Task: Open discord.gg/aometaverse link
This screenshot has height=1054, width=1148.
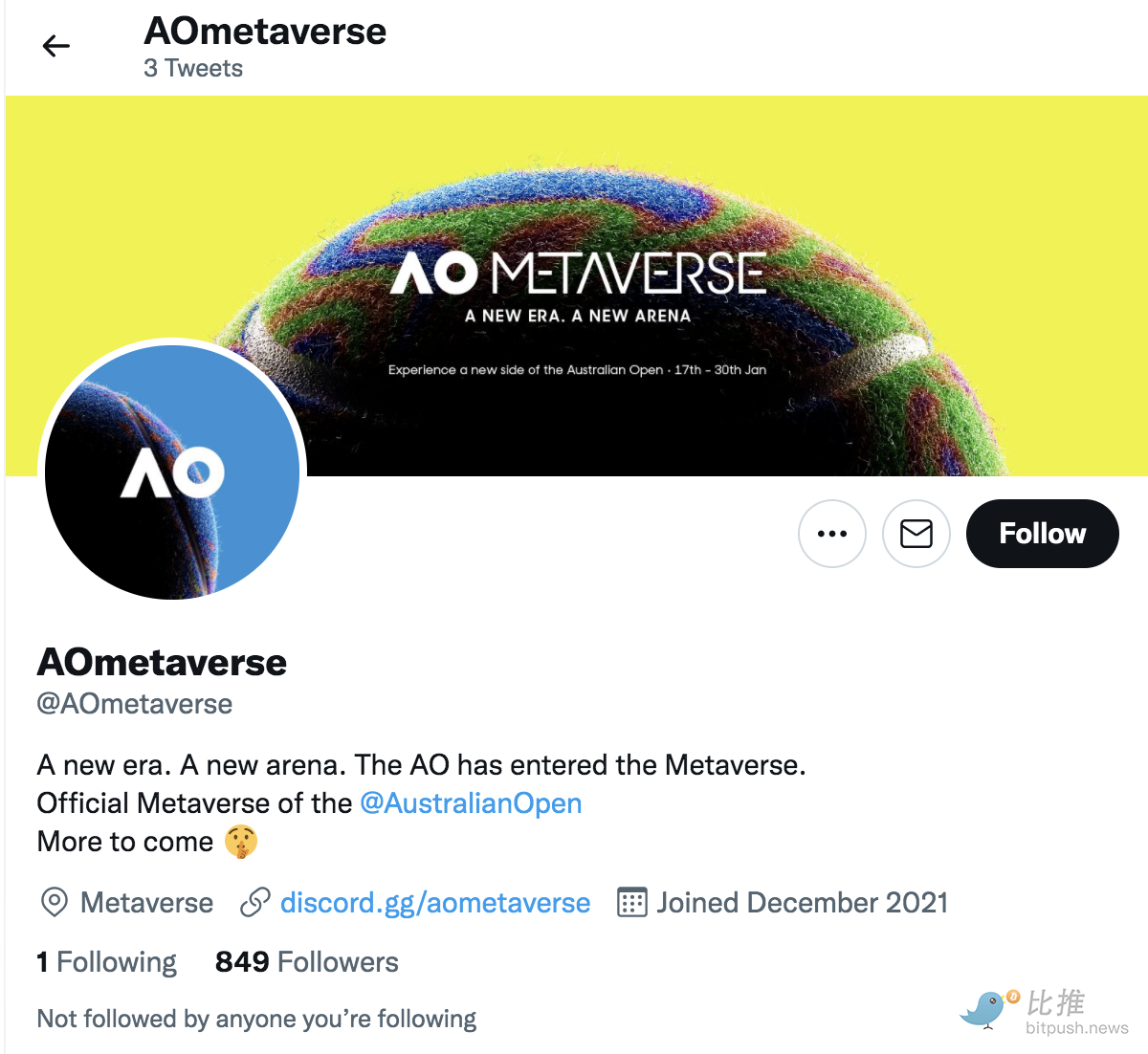Action: [435, 903]
